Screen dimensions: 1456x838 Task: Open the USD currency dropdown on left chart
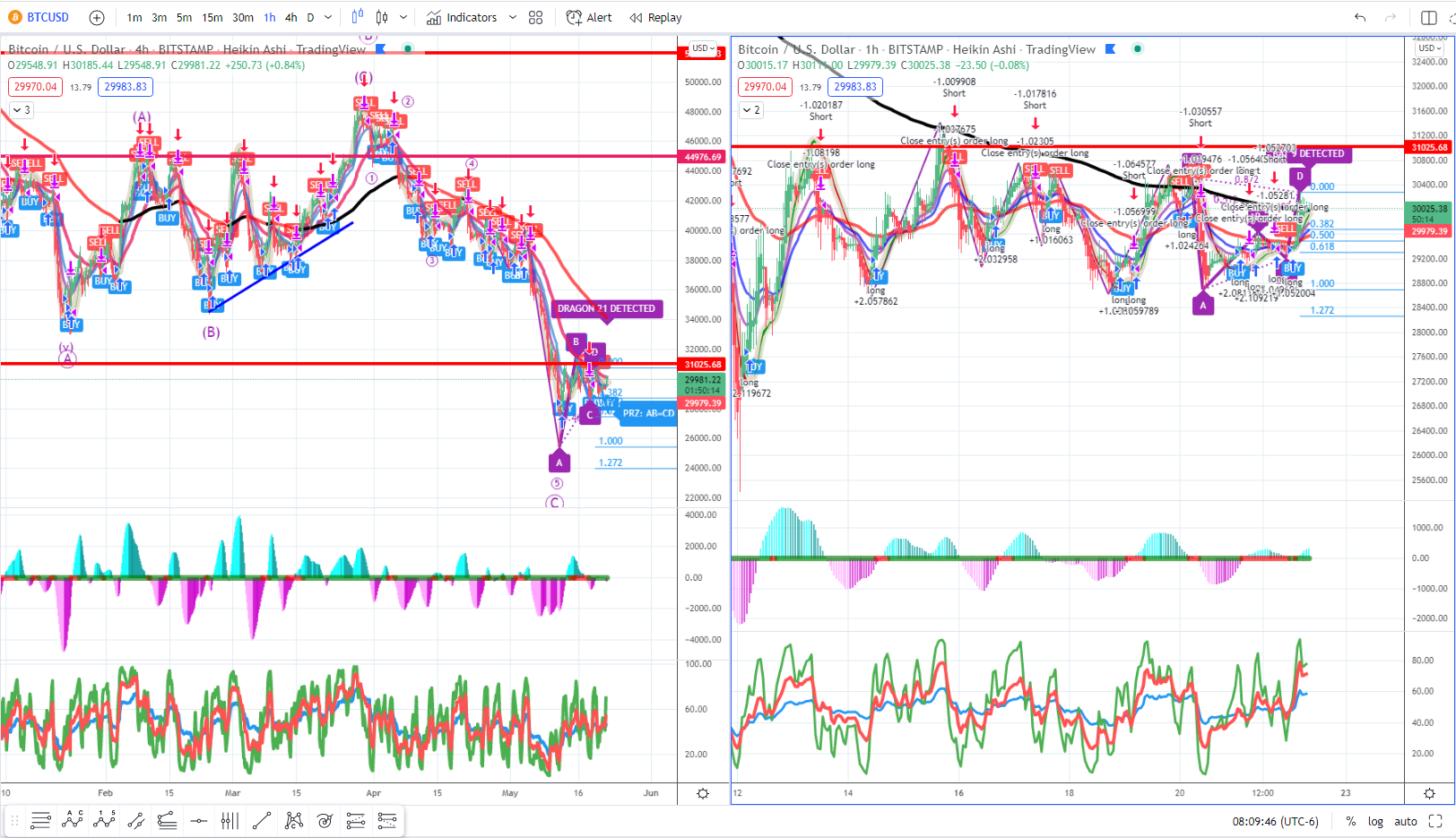tap(704, 48)
